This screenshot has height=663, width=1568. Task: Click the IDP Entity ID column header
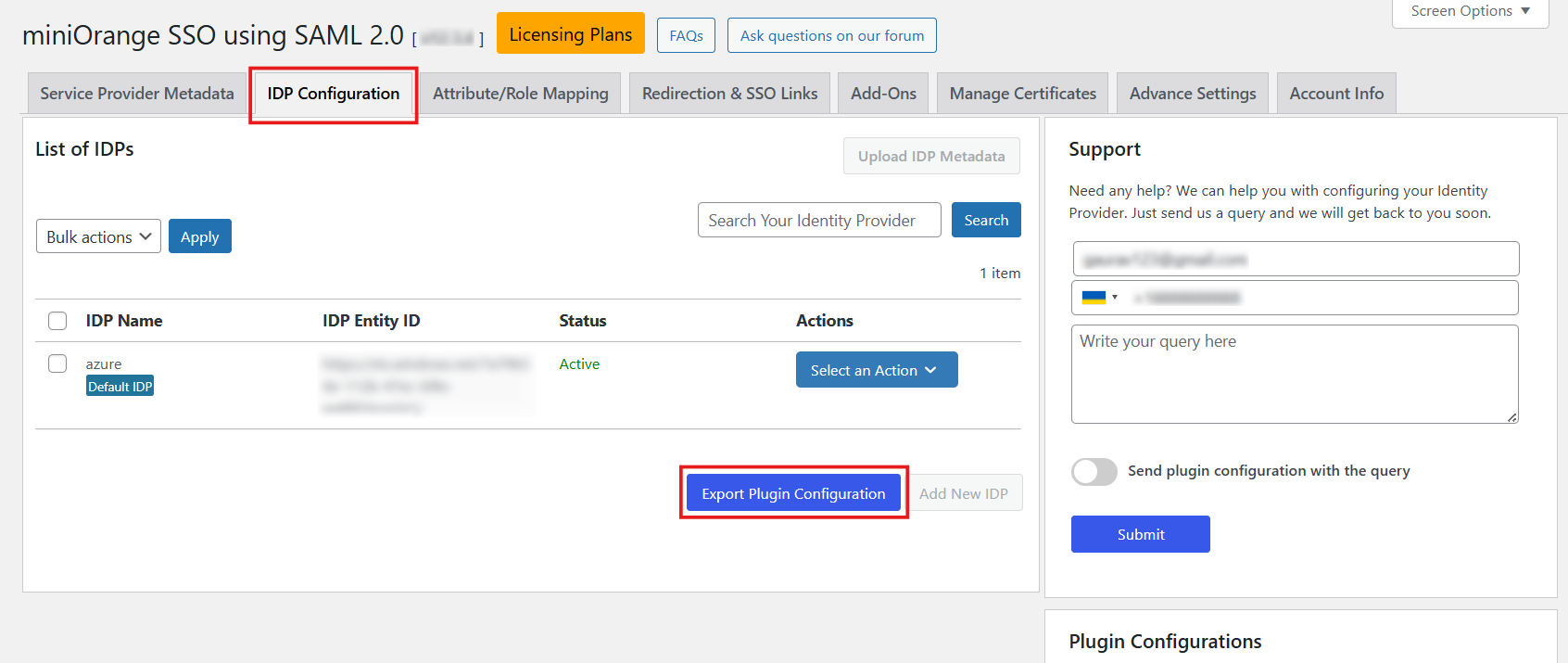[372, 321]
